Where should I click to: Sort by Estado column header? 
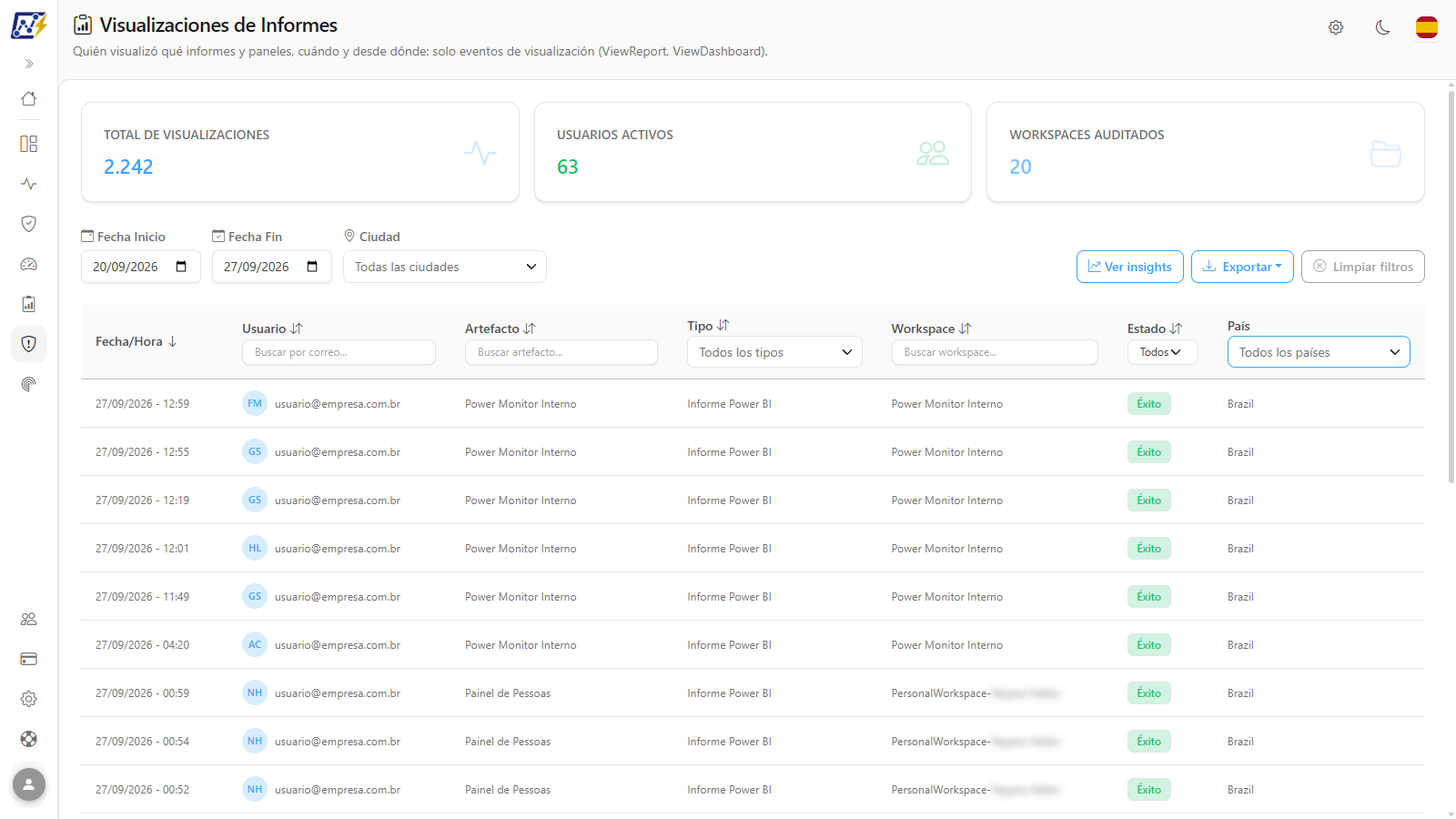click(1155, 329)
